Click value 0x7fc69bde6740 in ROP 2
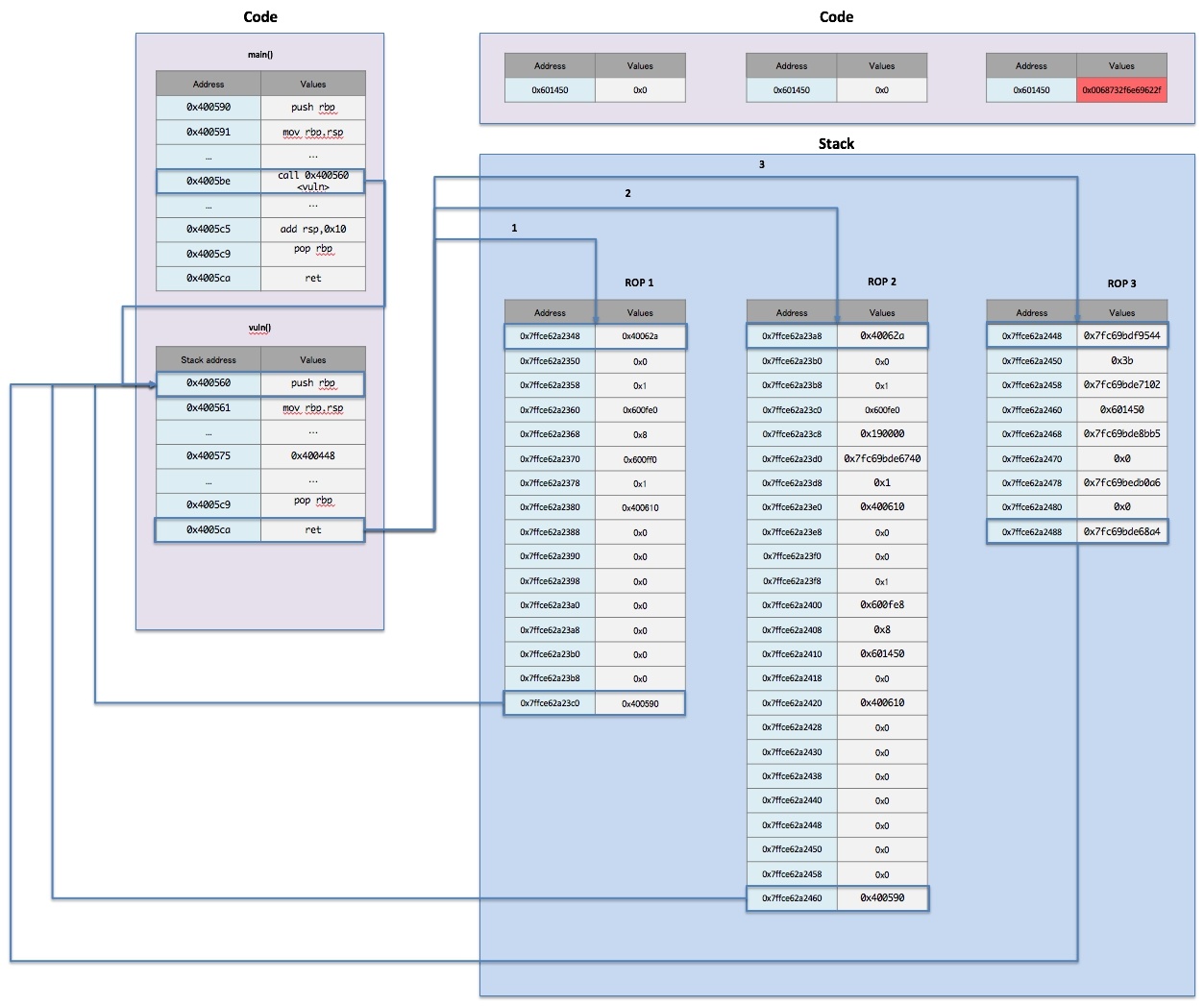 (x=881, y=458)
